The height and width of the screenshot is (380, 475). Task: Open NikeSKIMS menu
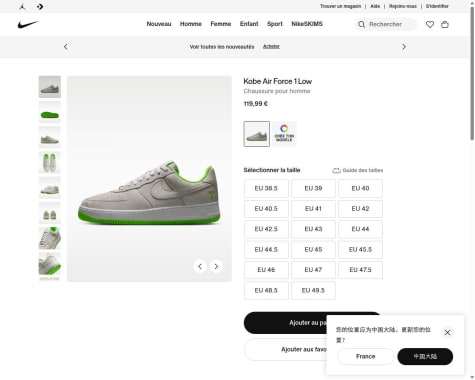(x=307, y=24)
